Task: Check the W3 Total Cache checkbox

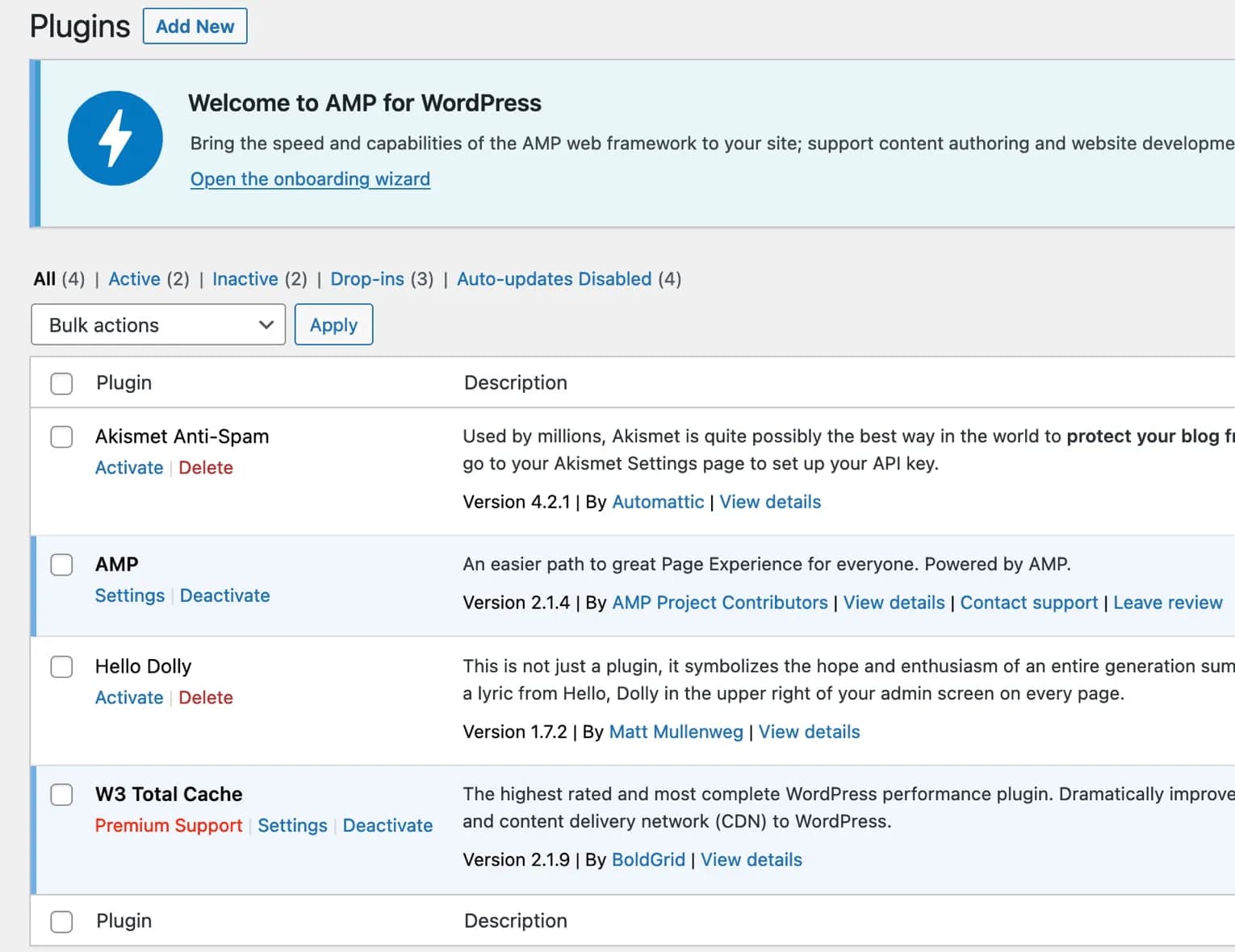Action: [x=62, y=795]
